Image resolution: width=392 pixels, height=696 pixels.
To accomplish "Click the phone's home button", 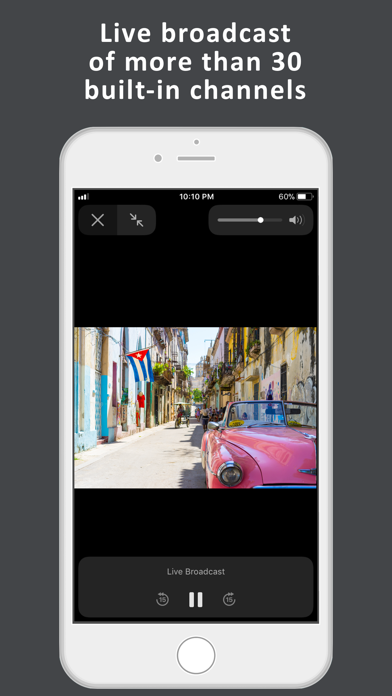I will tap(196, 655).
